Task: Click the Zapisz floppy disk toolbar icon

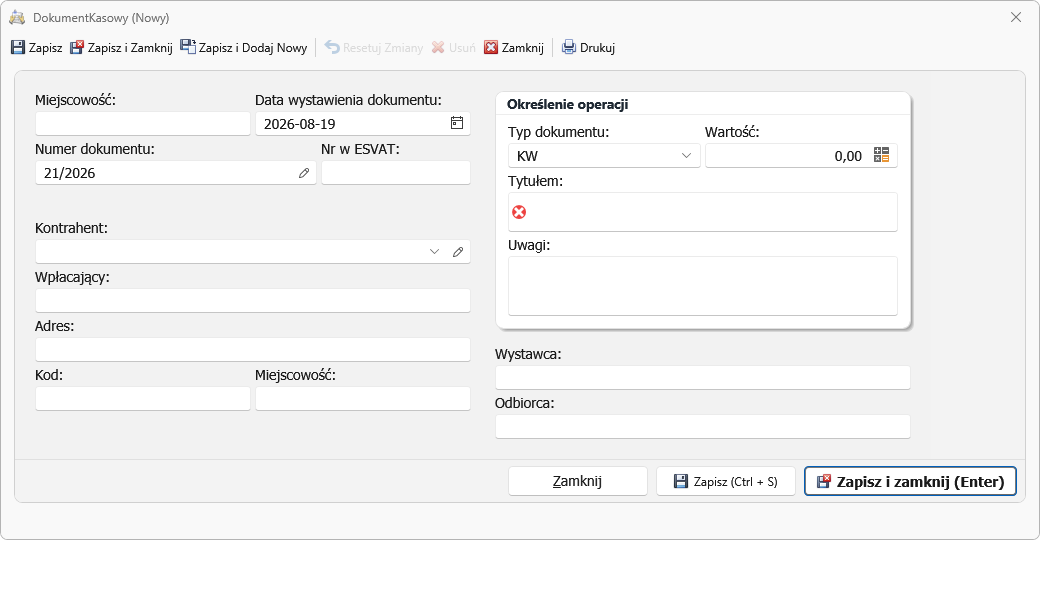Action: point(18,48)
